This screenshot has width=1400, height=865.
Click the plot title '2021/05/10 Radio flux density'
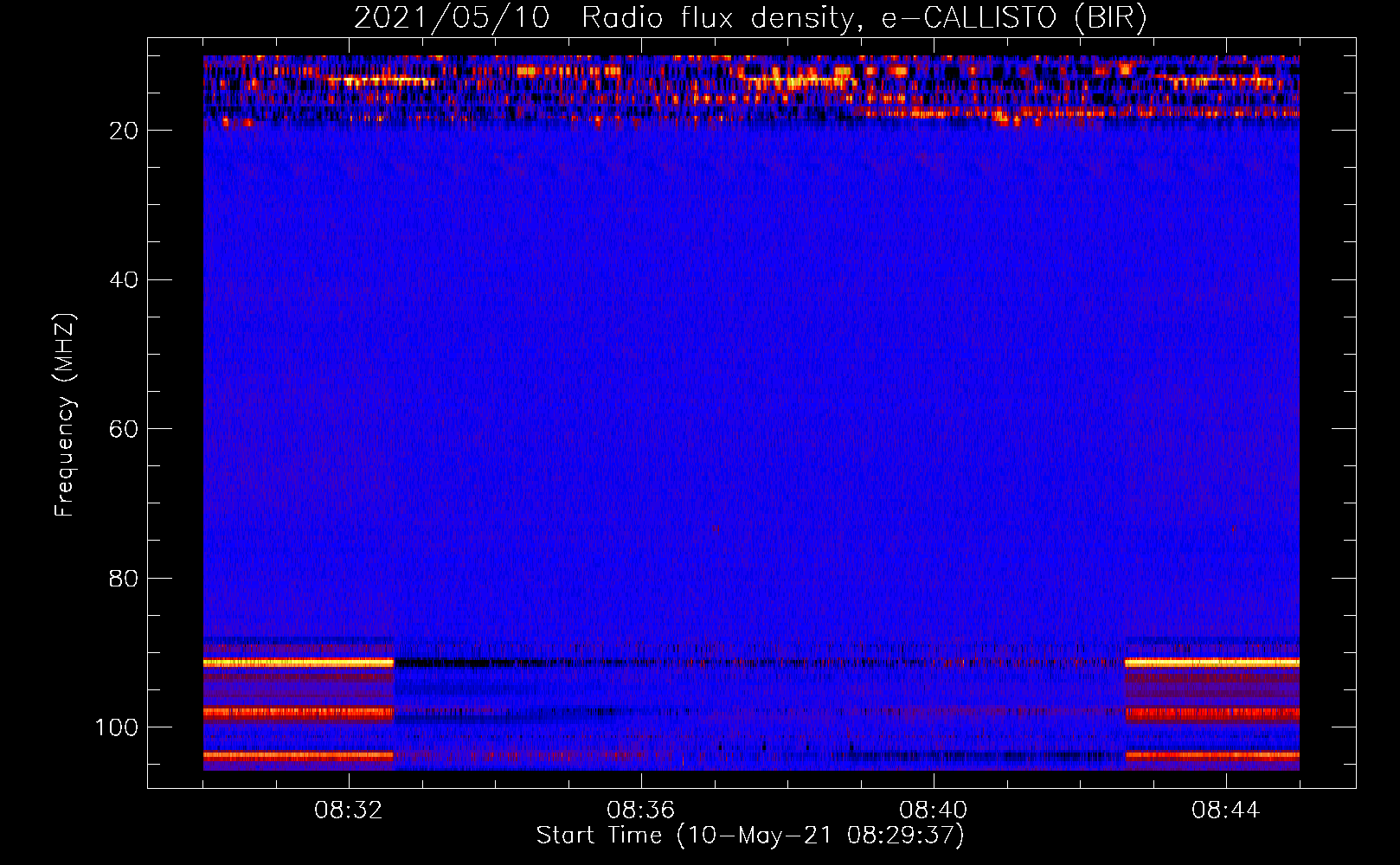pos(750,18)
